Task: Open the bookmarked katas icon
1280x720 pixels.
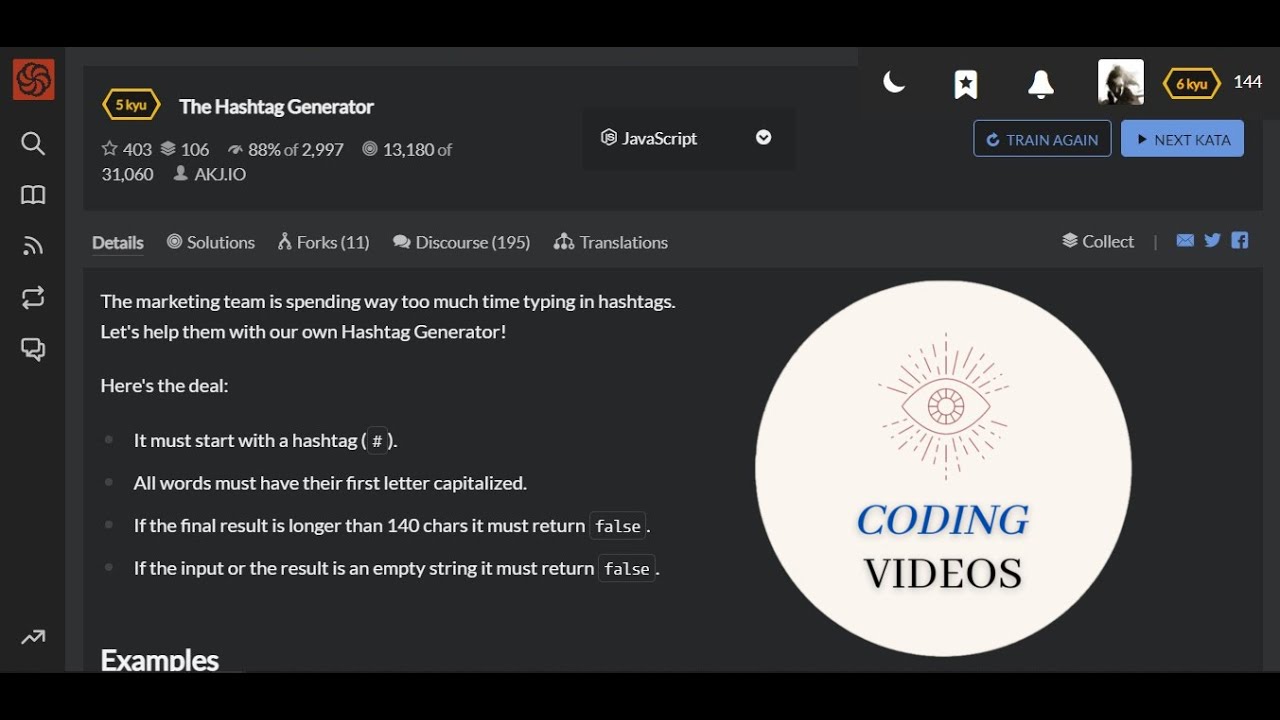Action: tap(966, 85)
